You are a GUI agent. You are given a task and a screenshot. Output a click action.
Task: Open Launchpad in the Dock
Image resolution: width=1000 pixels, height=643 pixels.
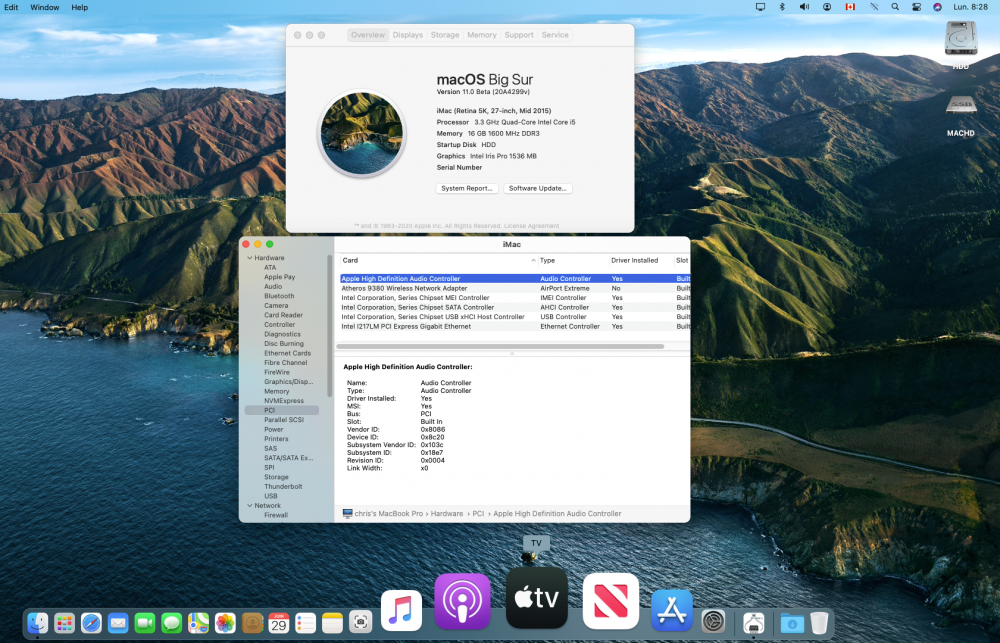[x=64, y=623]
